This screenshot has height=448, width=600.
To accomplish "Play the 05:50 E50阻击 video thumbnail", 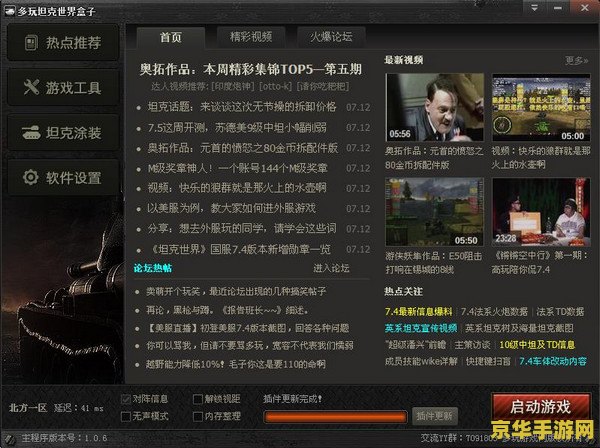I will tap(434, 212).
